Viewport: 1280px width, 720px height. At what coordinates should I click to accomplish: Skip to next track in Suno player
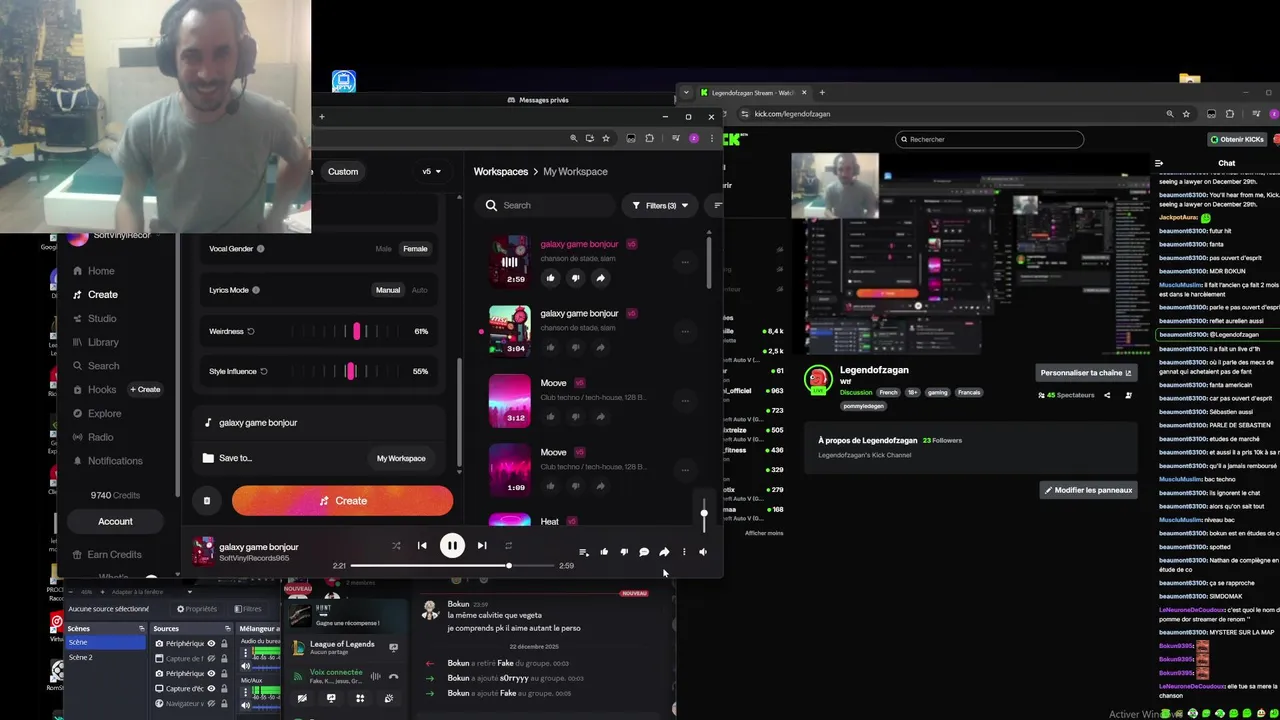tap(482, 545)
